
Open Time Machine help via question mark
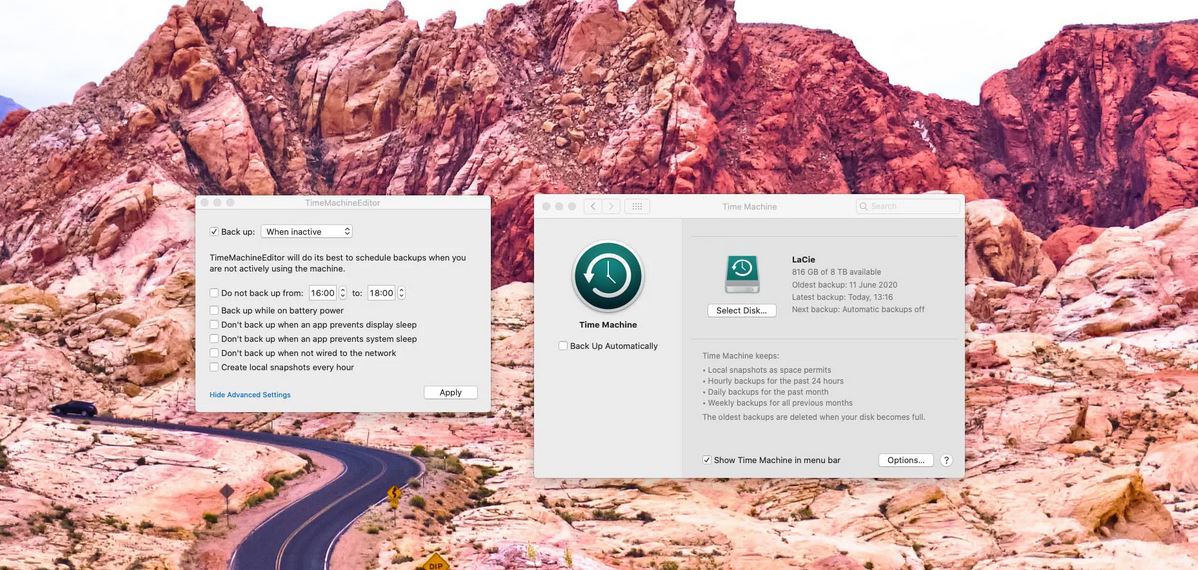point(946,460)
